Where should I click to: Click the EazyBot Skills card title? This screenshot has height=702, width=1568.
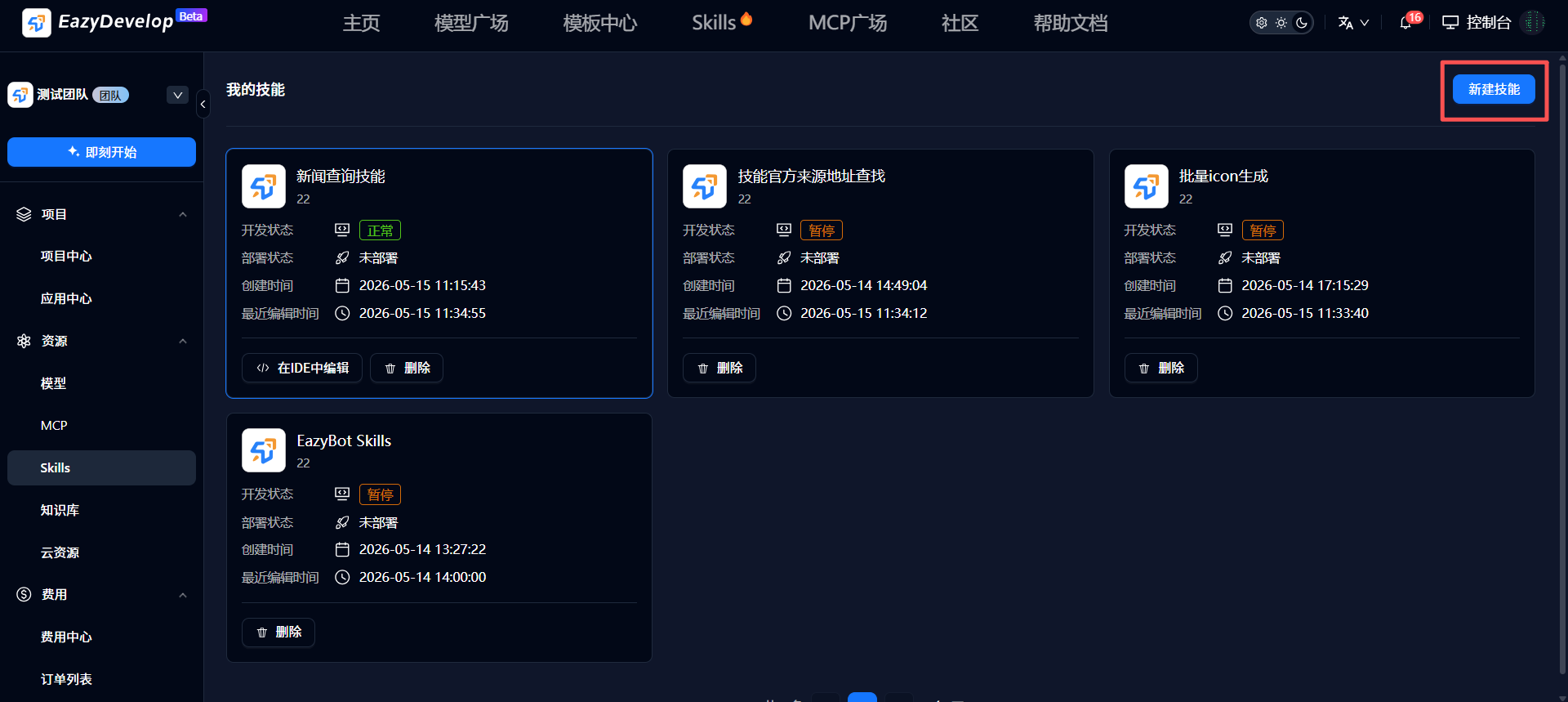pos(344,440)
